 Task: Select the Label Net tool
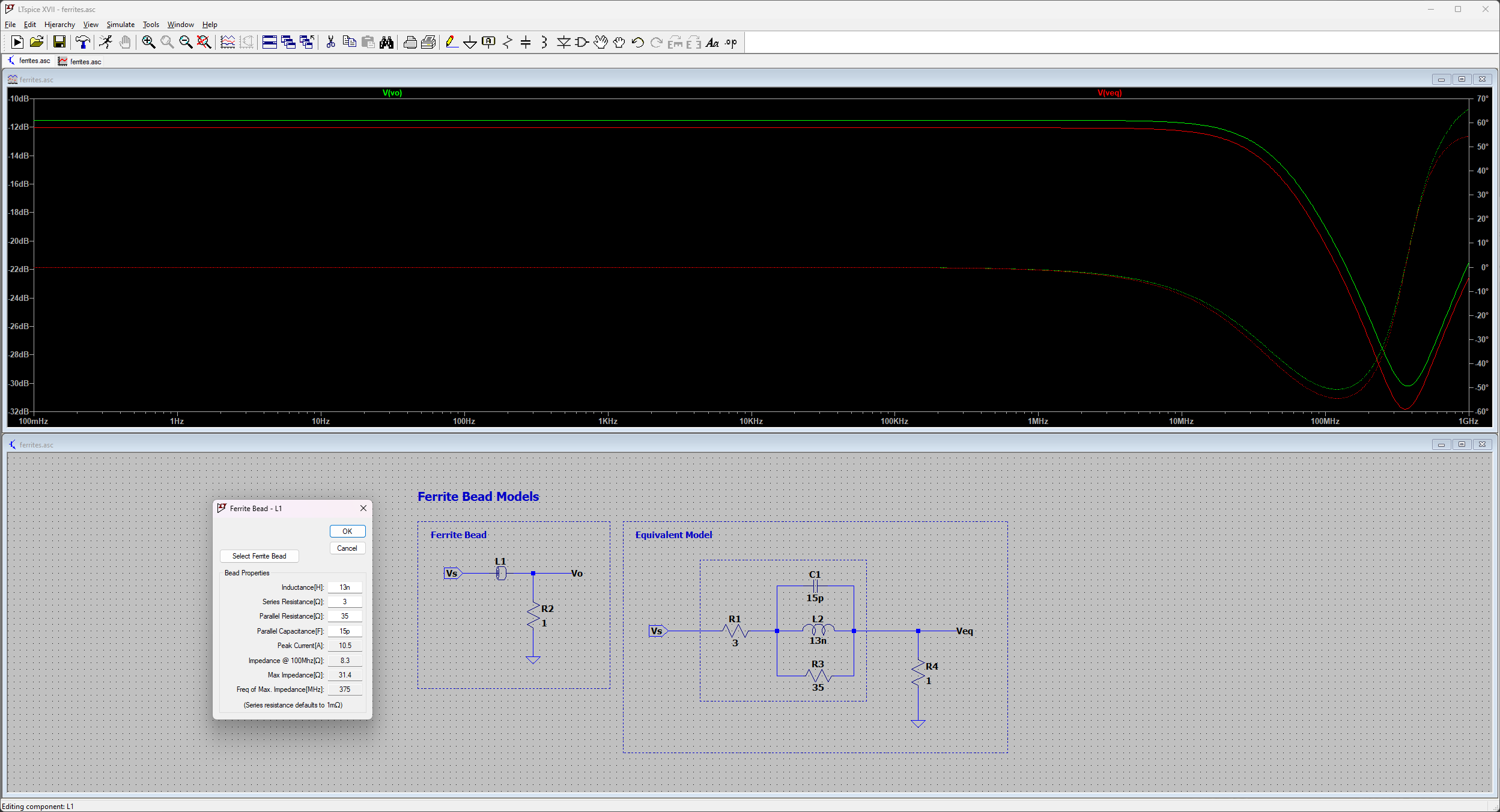(x=489, y=42)
